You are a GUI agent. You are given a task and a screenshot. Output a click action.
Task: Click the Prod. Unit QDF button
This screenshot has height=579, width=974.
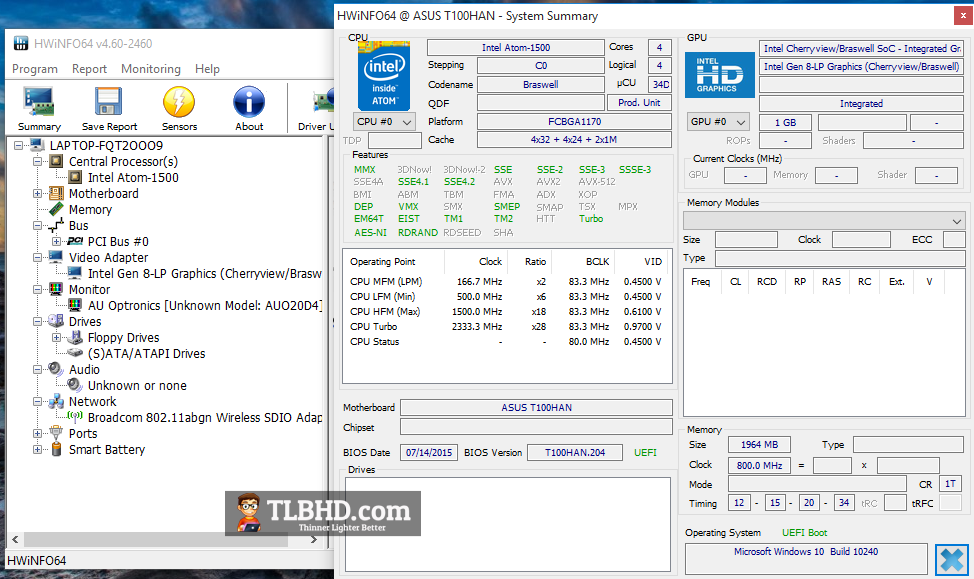(x=639, y=103)
